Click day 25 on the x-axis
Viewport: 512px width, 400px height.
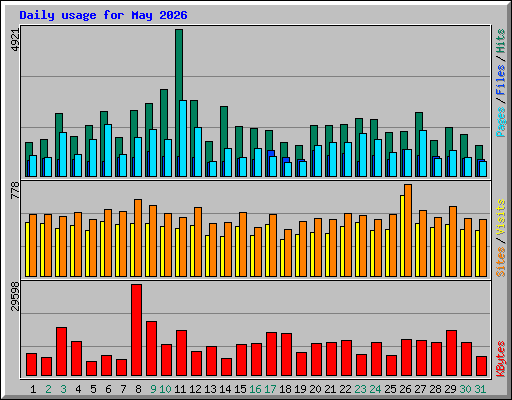coord(390,389)
